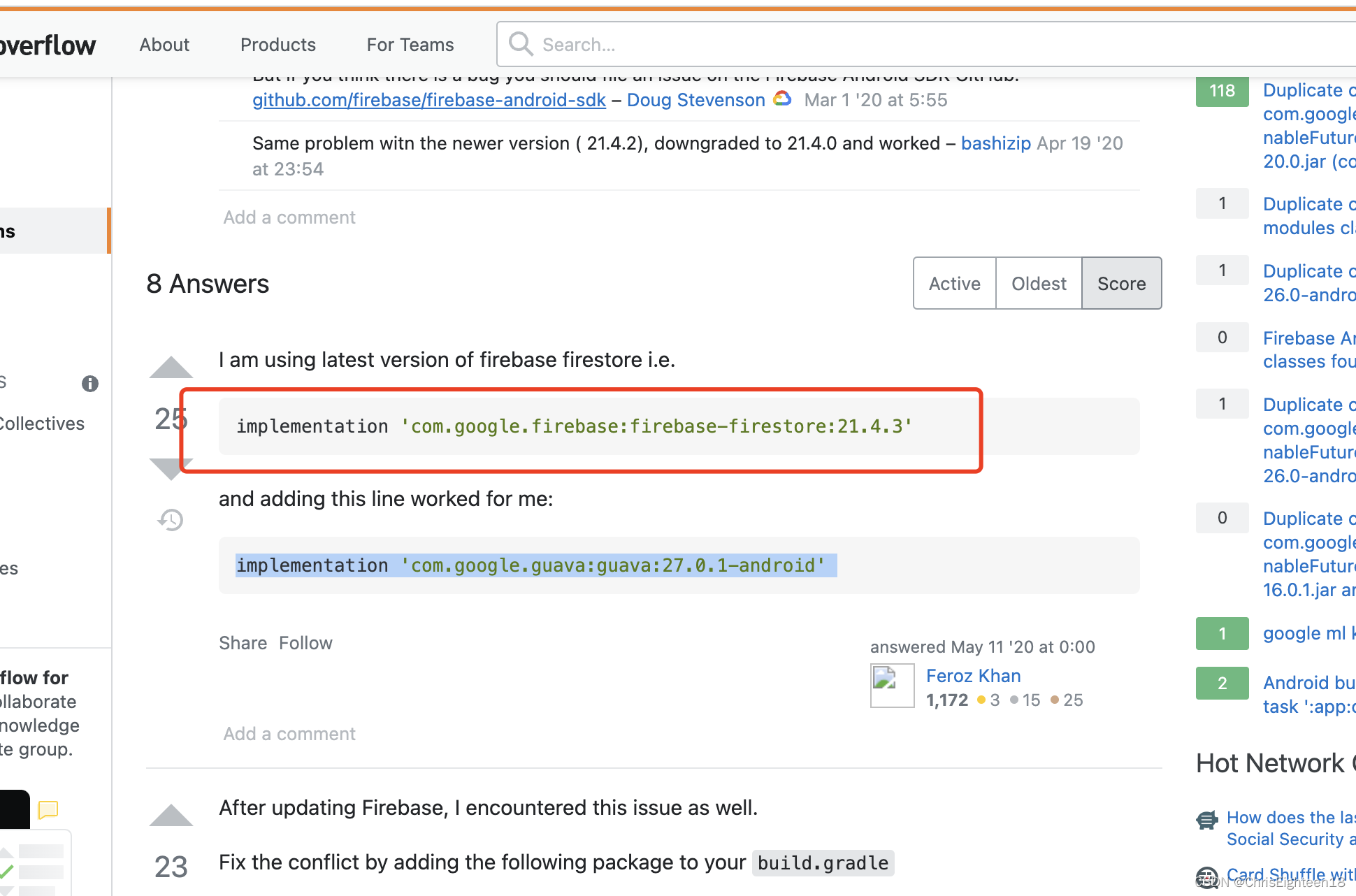1356x896 pixels.
Task: Open the answer's activity history icon
Action: [171, 520]
